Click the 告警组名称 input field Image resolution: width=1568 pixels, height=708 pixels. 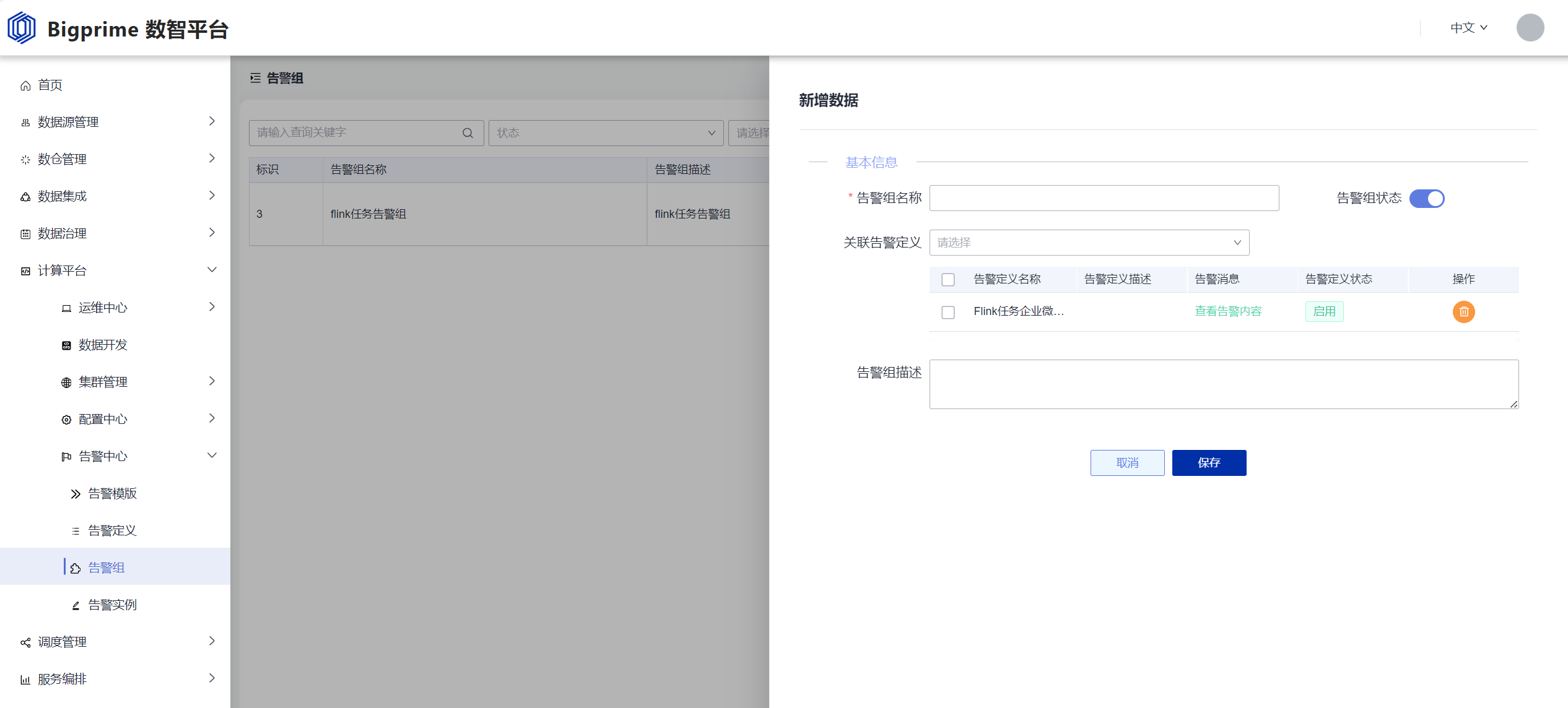click(x=1104, y=198)
